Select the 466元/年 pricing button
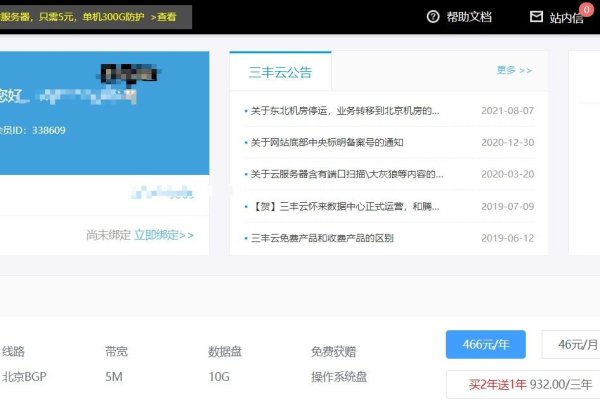The height and width of the screenshot is (400, 600). (x=486, y=344)
